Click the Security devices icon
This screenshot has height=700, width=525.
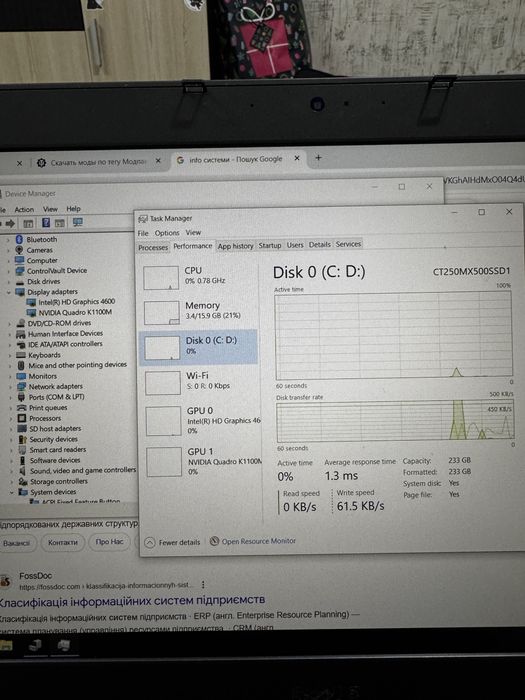[22, 439]
